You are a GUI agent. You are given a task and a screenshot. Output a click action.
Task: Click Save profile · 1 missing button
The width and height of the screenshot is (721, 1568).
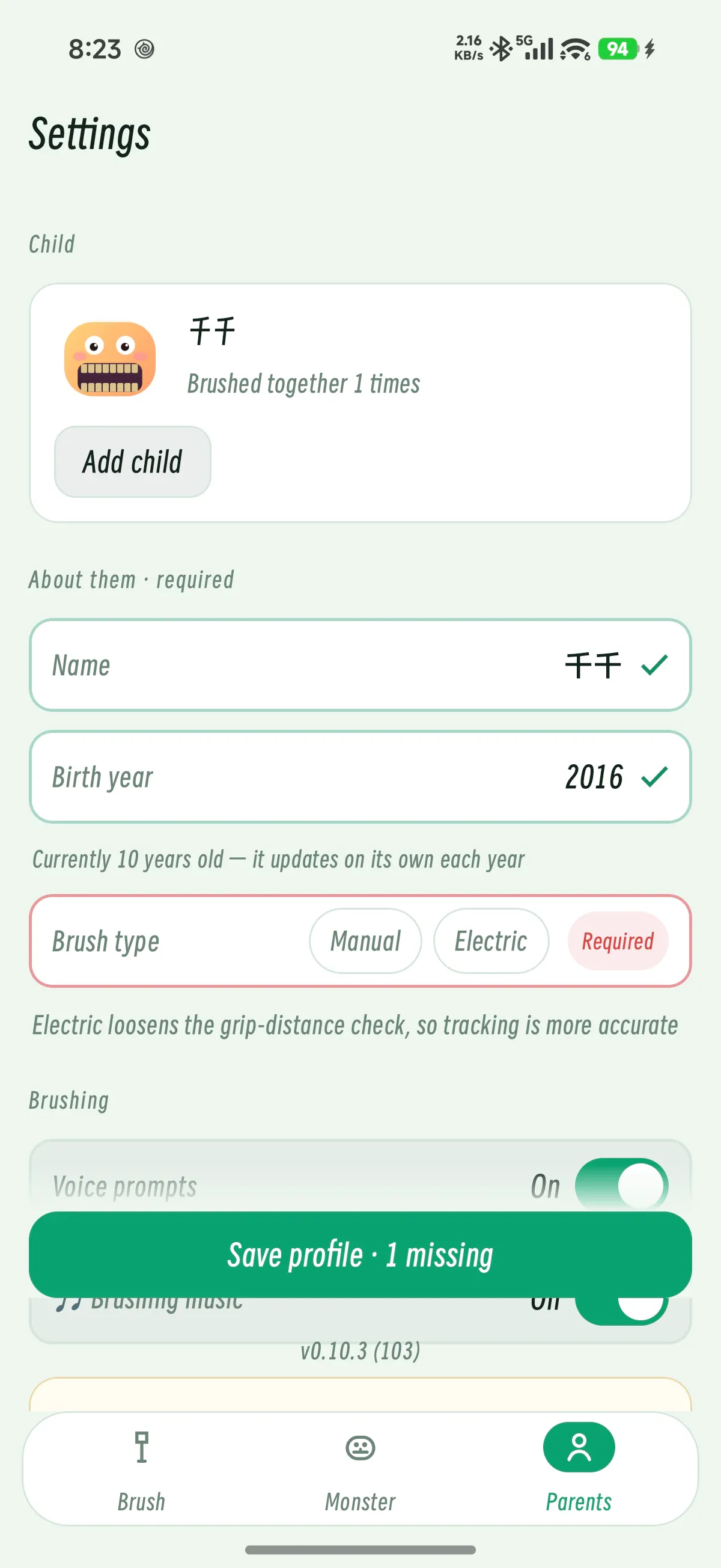[x=360, y=1255]
